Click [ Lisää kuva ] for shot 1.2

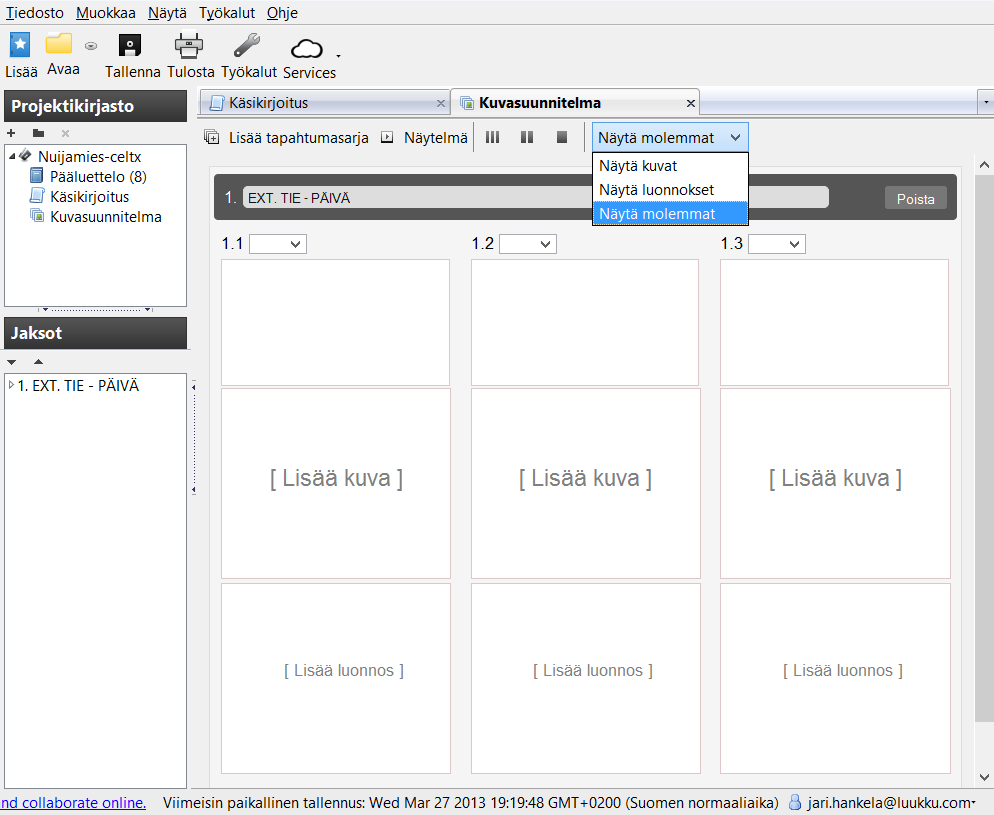coord(585,478)
